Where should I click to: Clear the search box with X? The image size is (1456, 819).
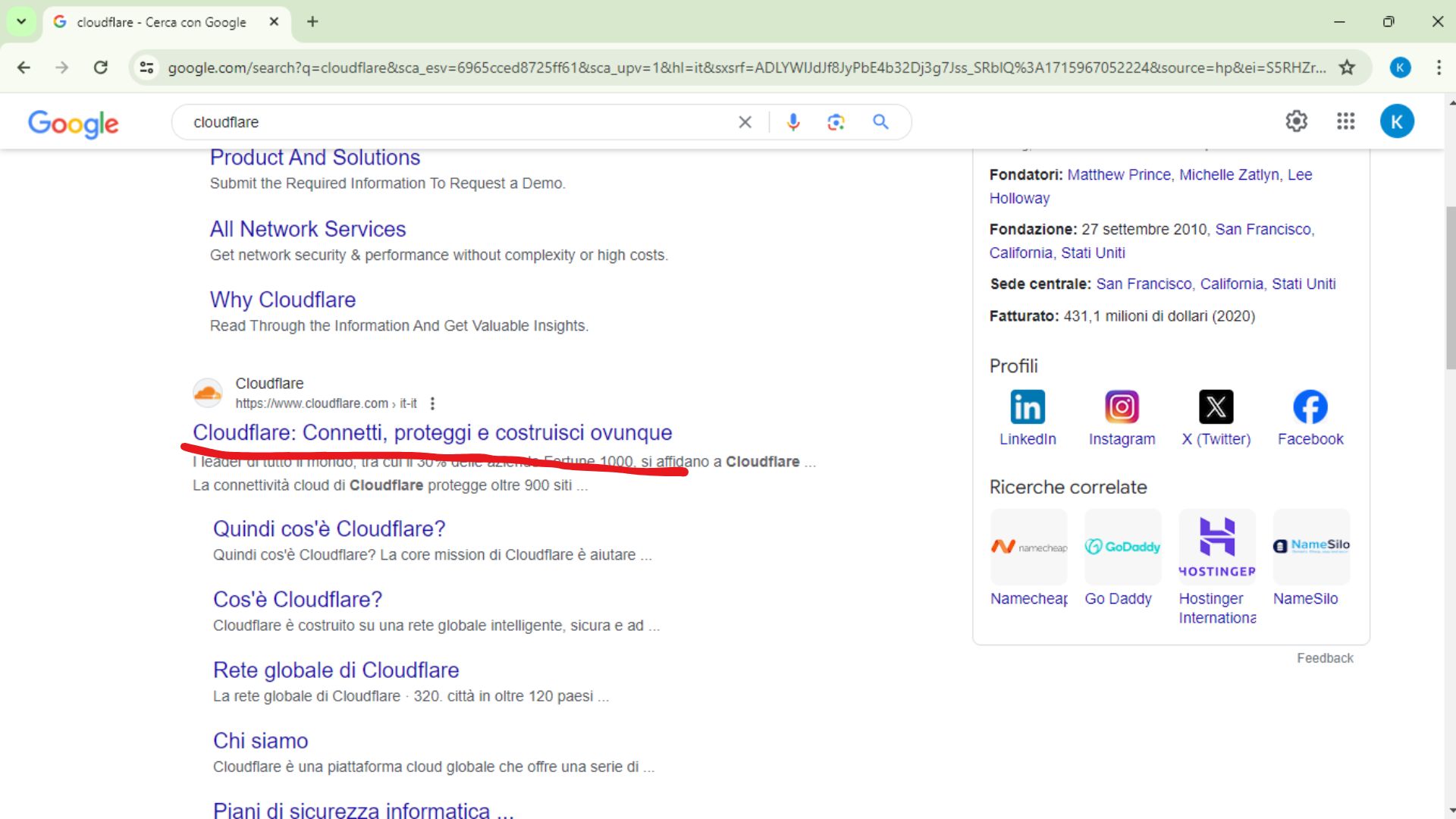tap(745, 122)
